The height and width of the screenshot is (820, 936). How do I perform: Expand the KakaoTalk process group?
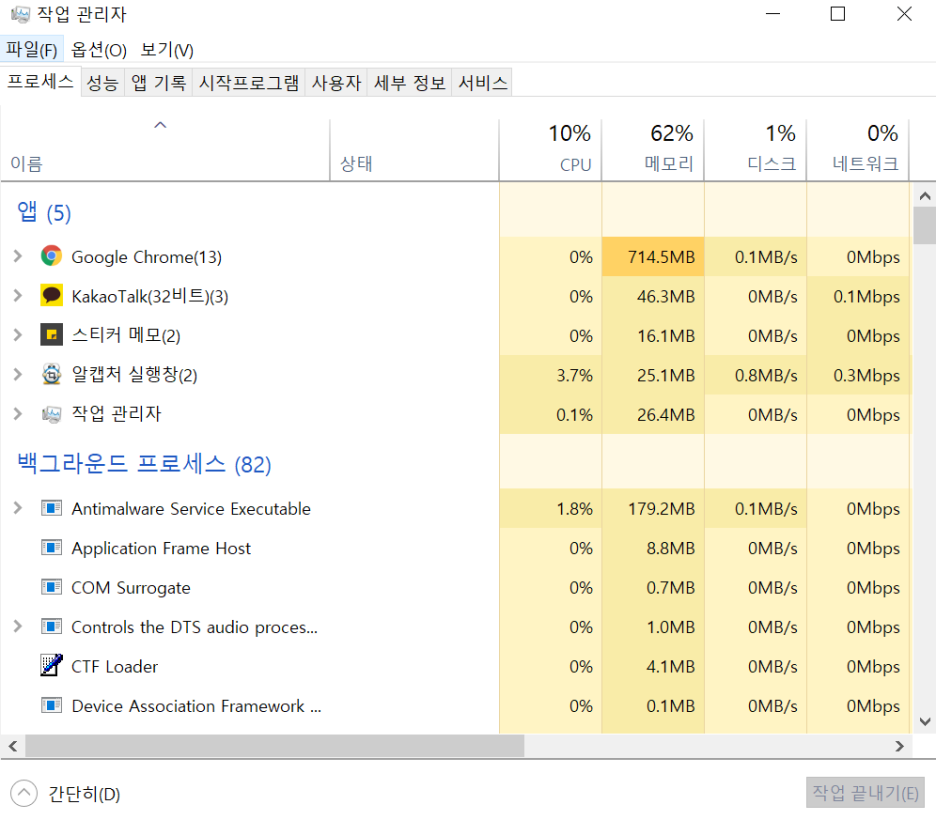click(x=18, y=295)
